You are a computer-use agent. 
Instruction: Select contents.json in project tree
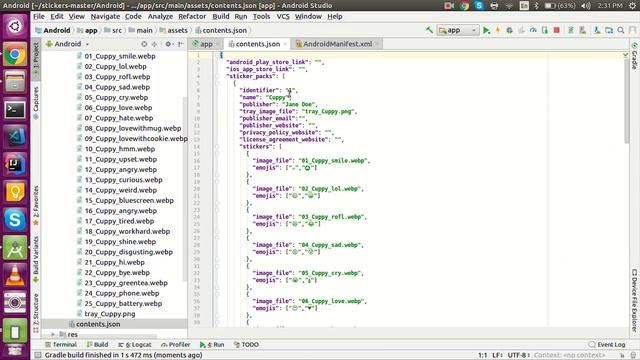click(x=98, y=324)
